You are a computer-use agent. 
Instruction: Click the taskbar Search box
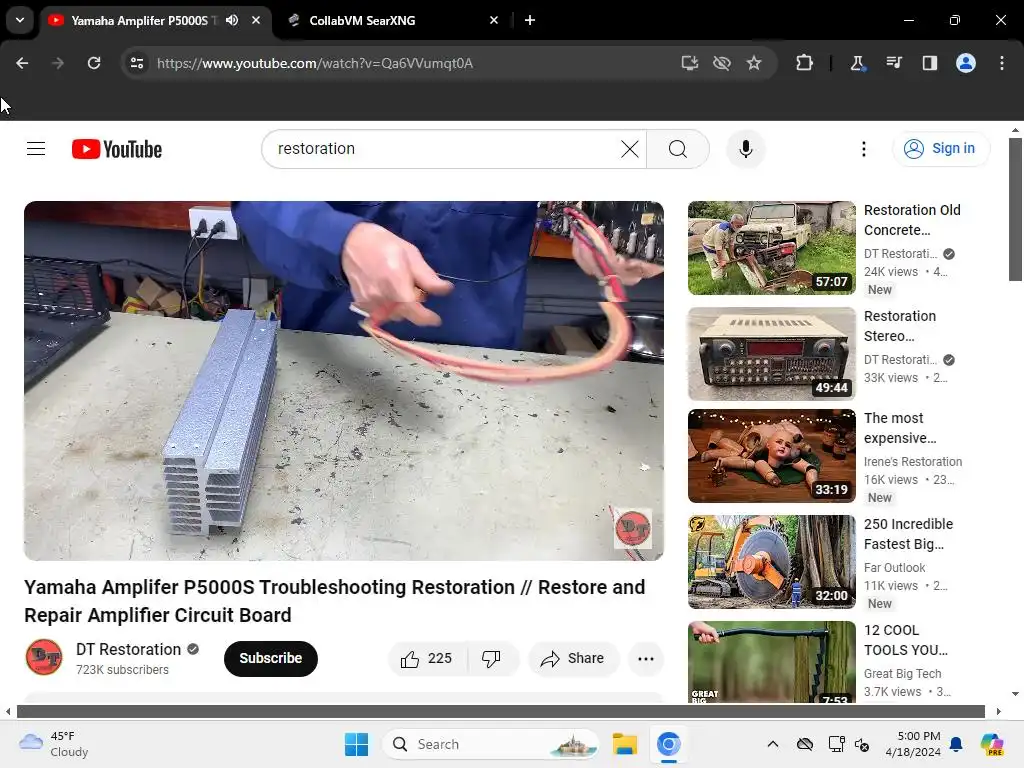click(x=491, y=744)
